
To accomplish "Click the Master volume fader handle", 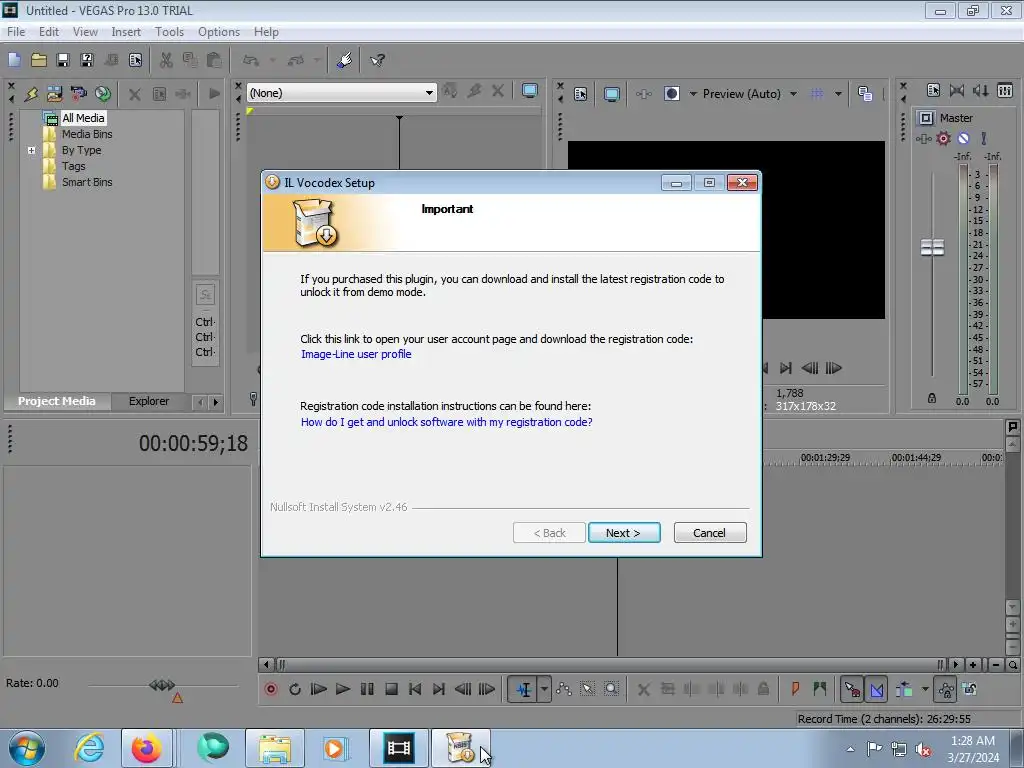I will click(x=932, y=248).
